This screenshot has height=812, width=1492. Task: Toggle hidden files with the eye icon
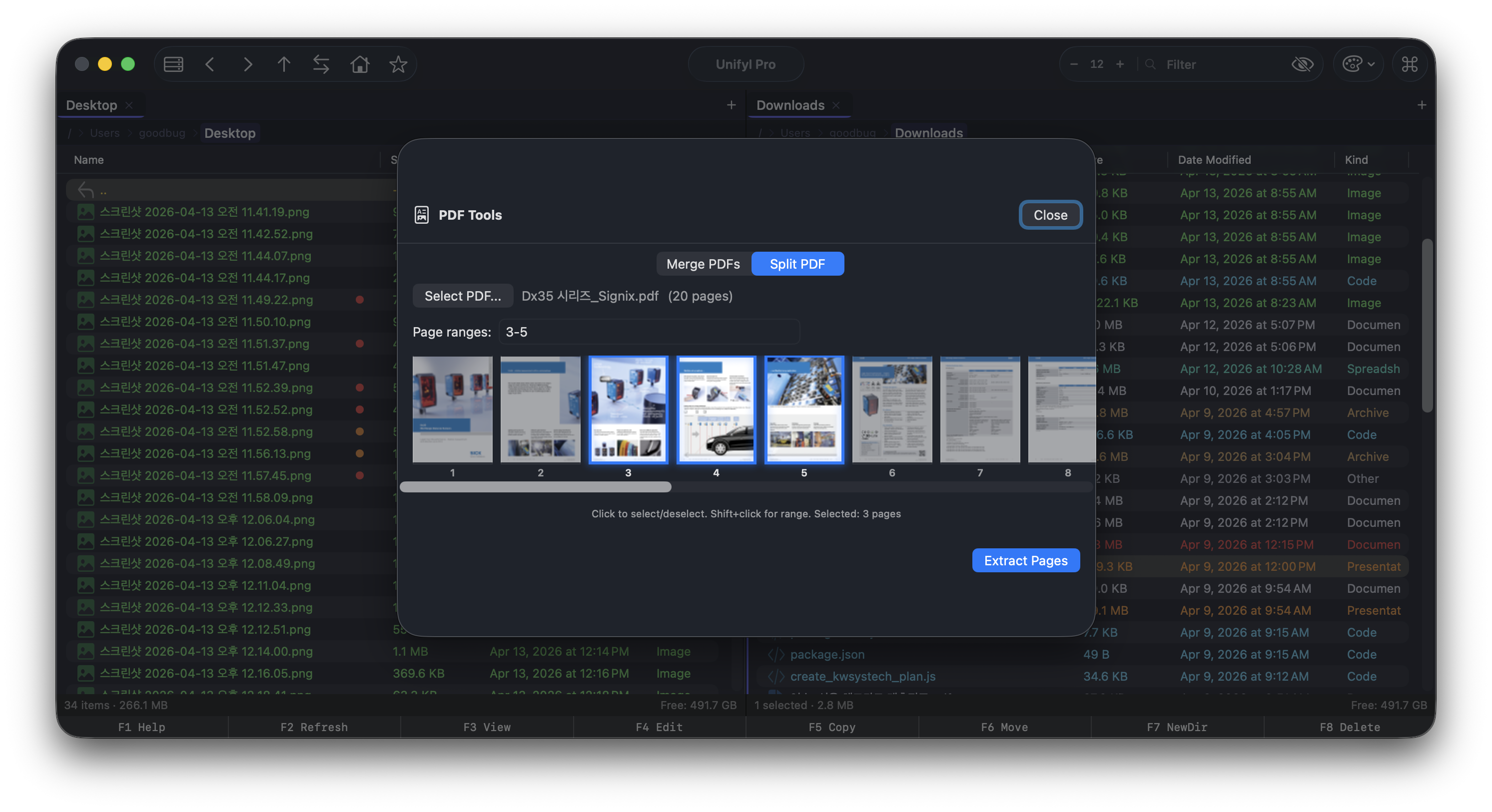click(1302, 64)
